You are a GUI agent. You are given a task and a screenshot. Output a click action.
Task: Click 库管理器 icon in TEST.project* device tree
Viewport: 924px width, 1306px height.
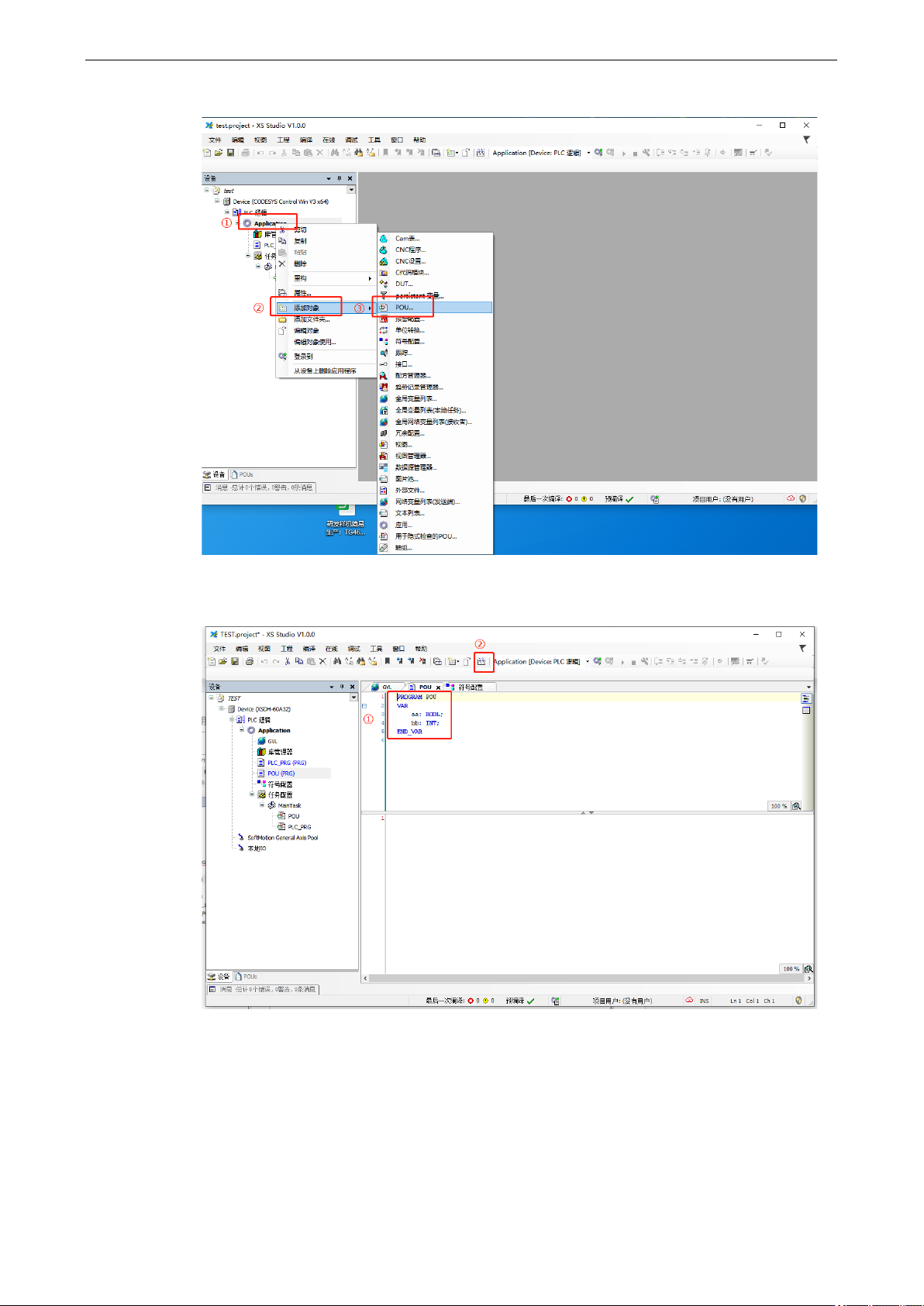261,752
